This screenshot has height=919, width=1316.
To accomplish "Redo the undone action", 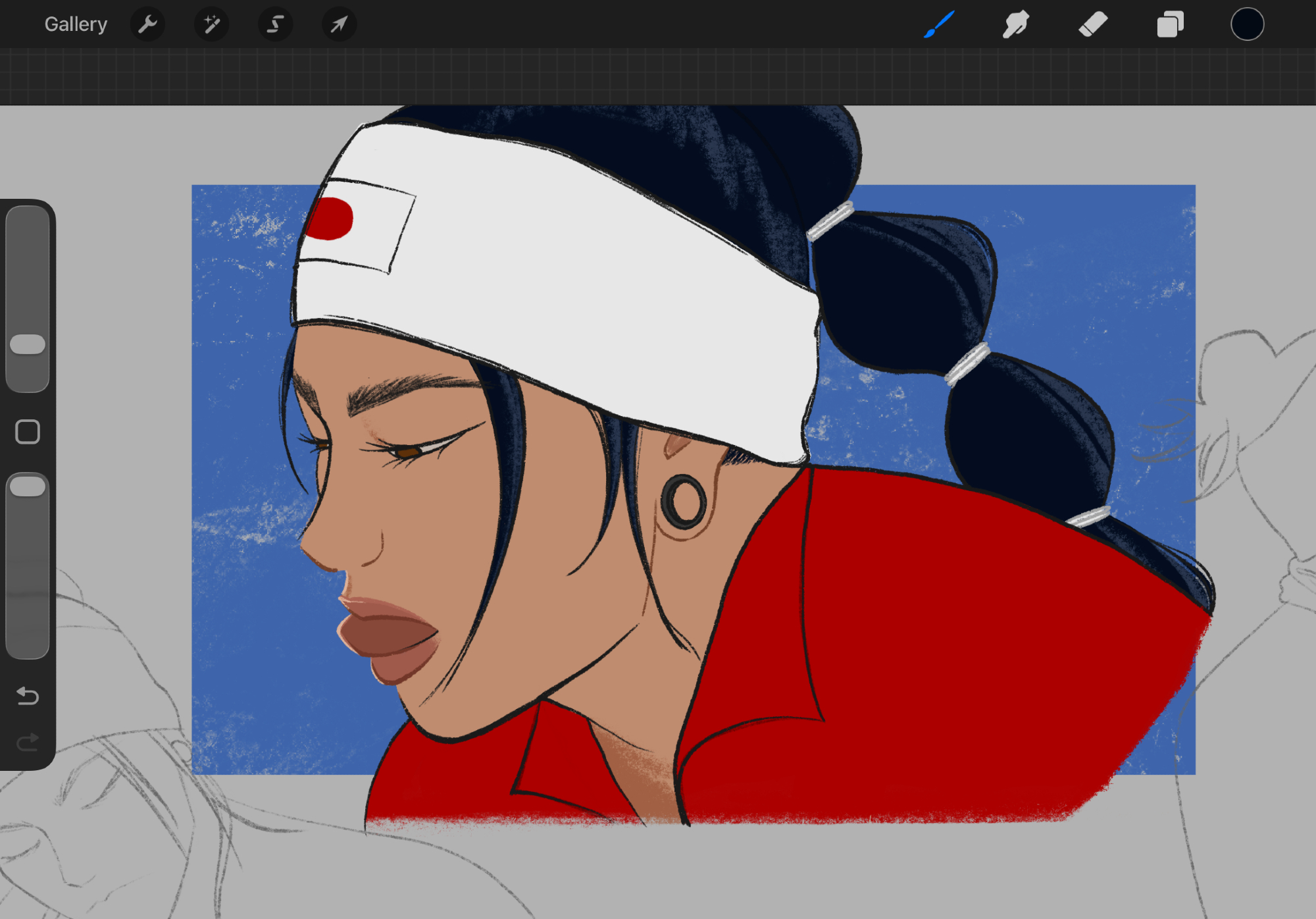I will [28, 743].
